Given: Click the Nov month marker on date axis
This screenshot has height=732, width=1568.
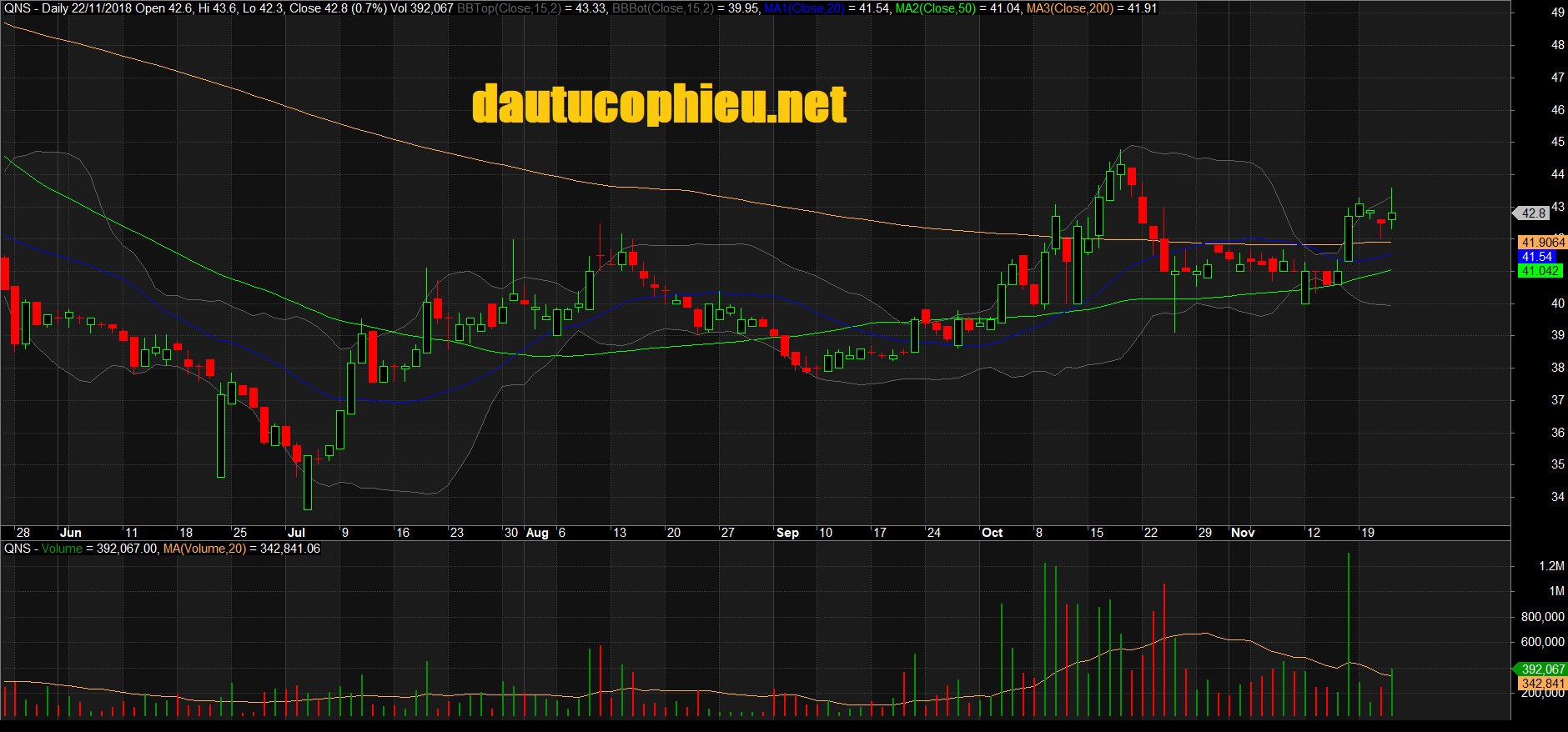Looking at the screenshot, I should 1243,533.
